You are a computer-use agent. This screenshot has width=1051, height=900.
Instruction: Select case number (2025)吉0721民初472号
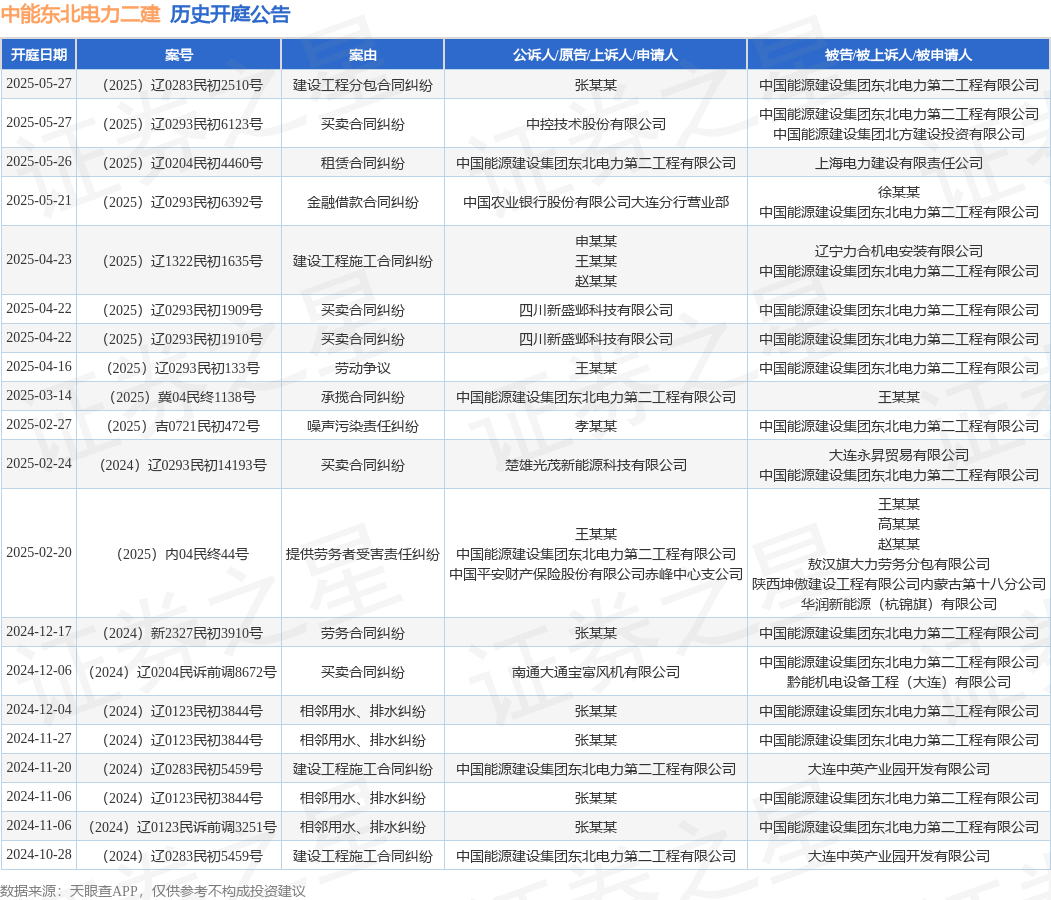coord(179,426)
